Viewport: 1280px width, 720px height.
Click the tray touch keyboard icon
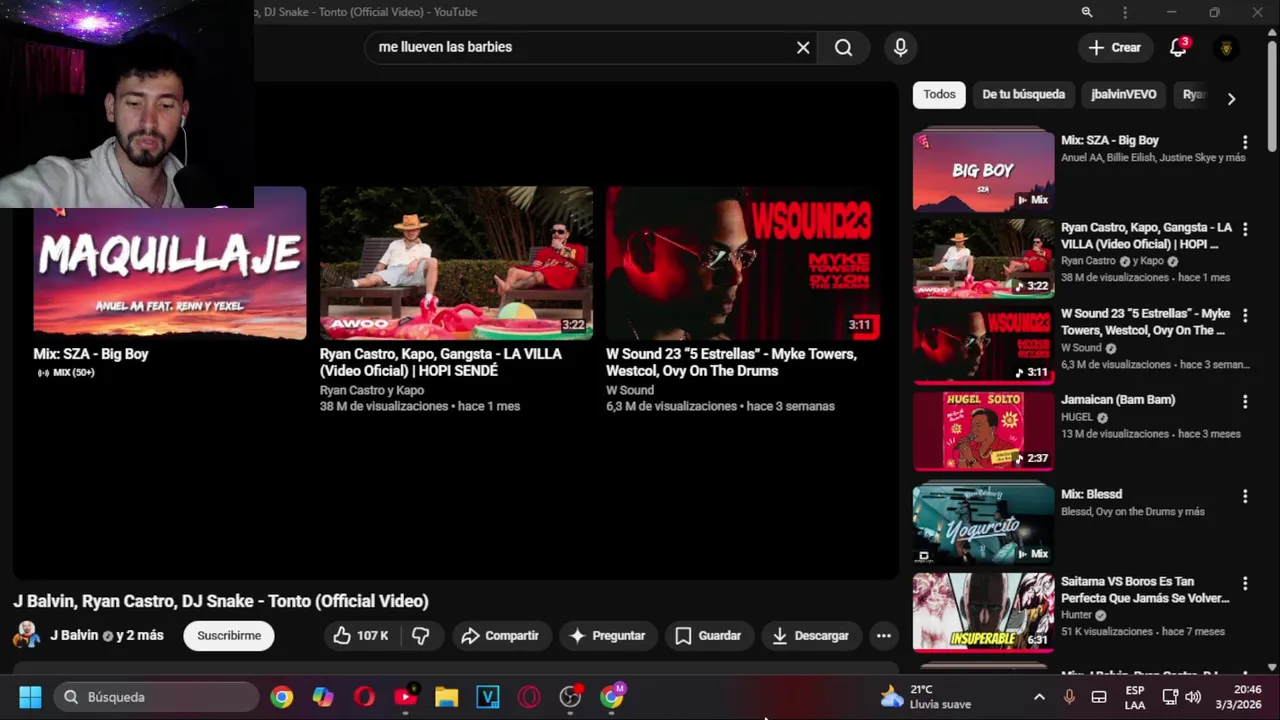pyautogui.click(x=1098, y=697)
